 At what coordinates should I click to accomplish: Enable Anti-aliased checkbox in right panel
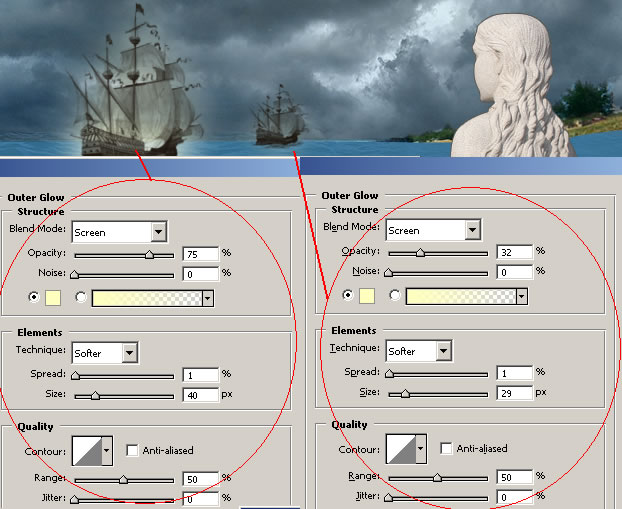point(446,448)
